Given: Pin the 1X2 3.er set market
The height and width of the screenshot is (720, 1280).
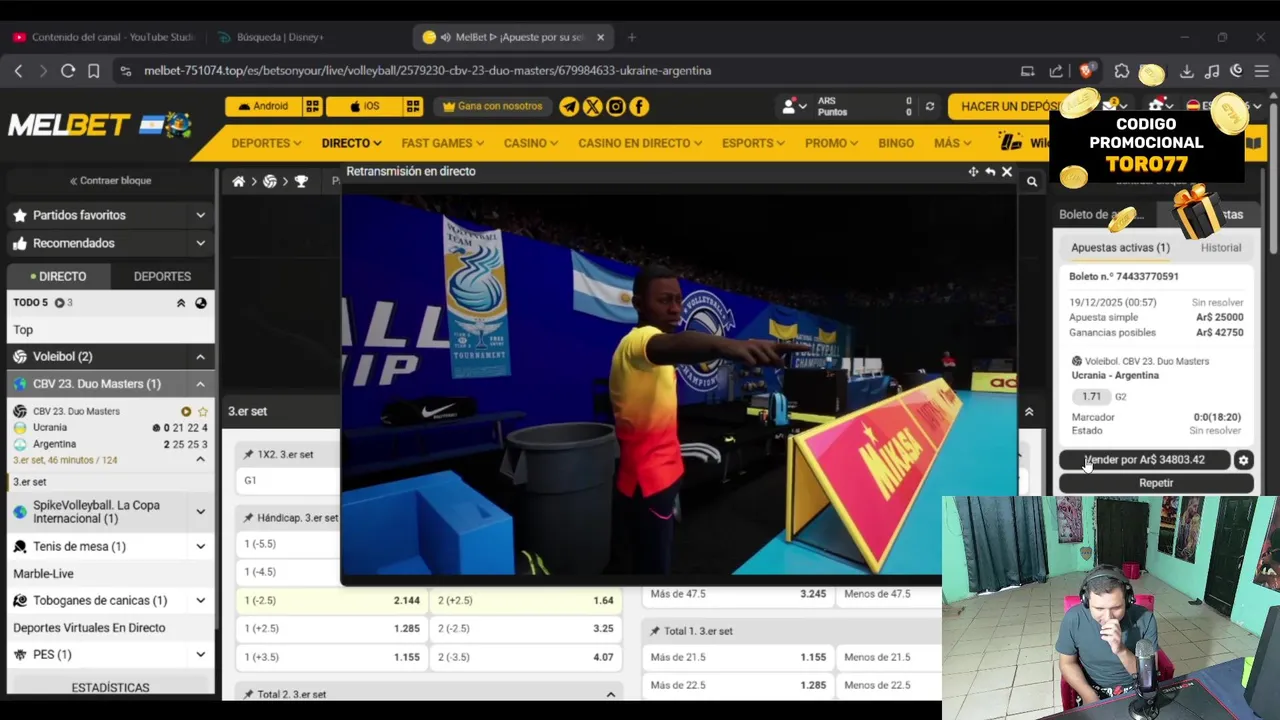Looking at the screenshot, I should (x=248, y=454).
